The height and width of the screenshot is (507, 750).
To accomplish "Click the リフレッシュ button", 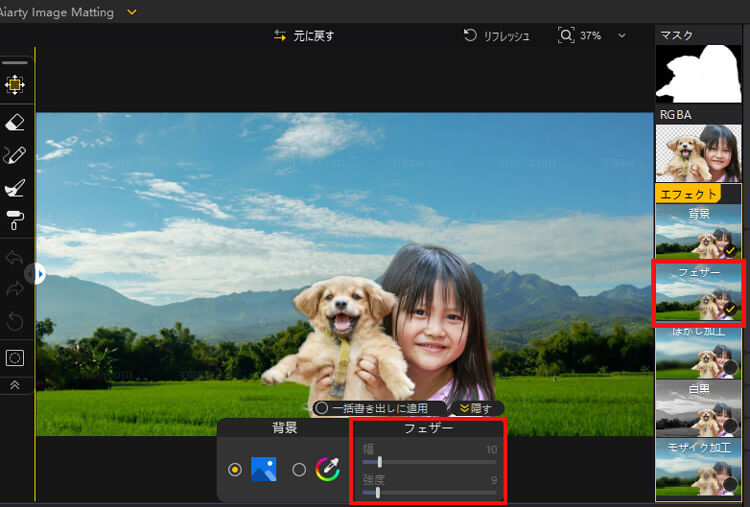I will point(497,35).
